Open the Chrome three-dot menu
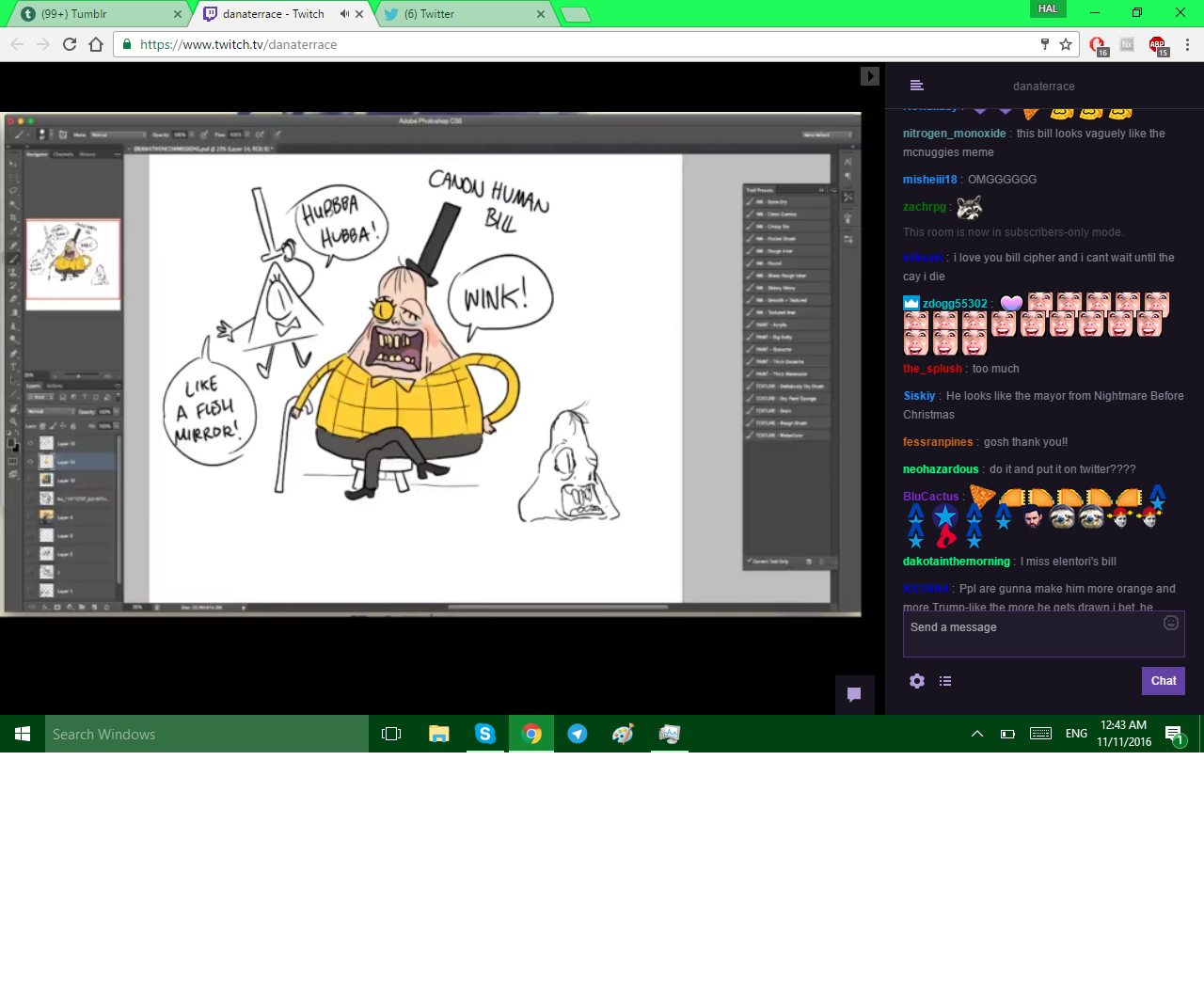The image size is (1204, 998). pos(1187,44)
